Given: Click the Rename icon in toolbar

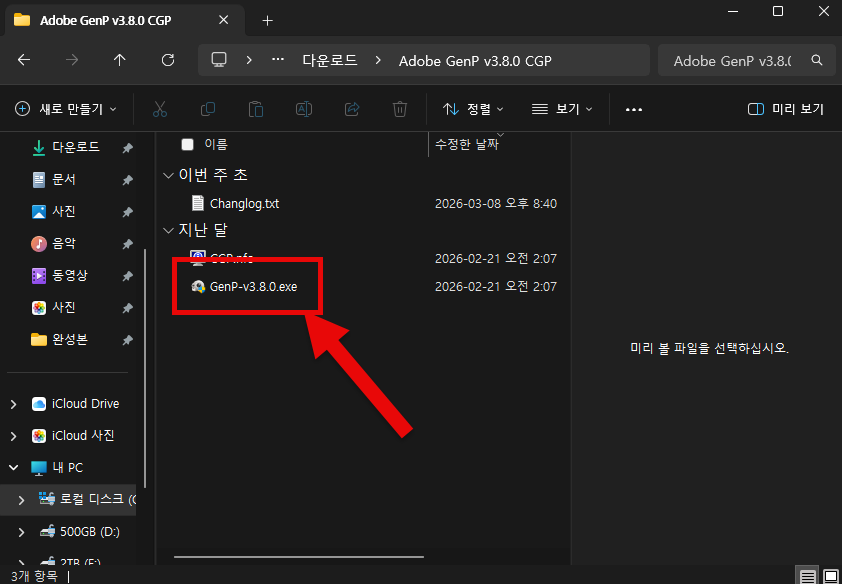Looking at the screenshot, I should (304, 110).
